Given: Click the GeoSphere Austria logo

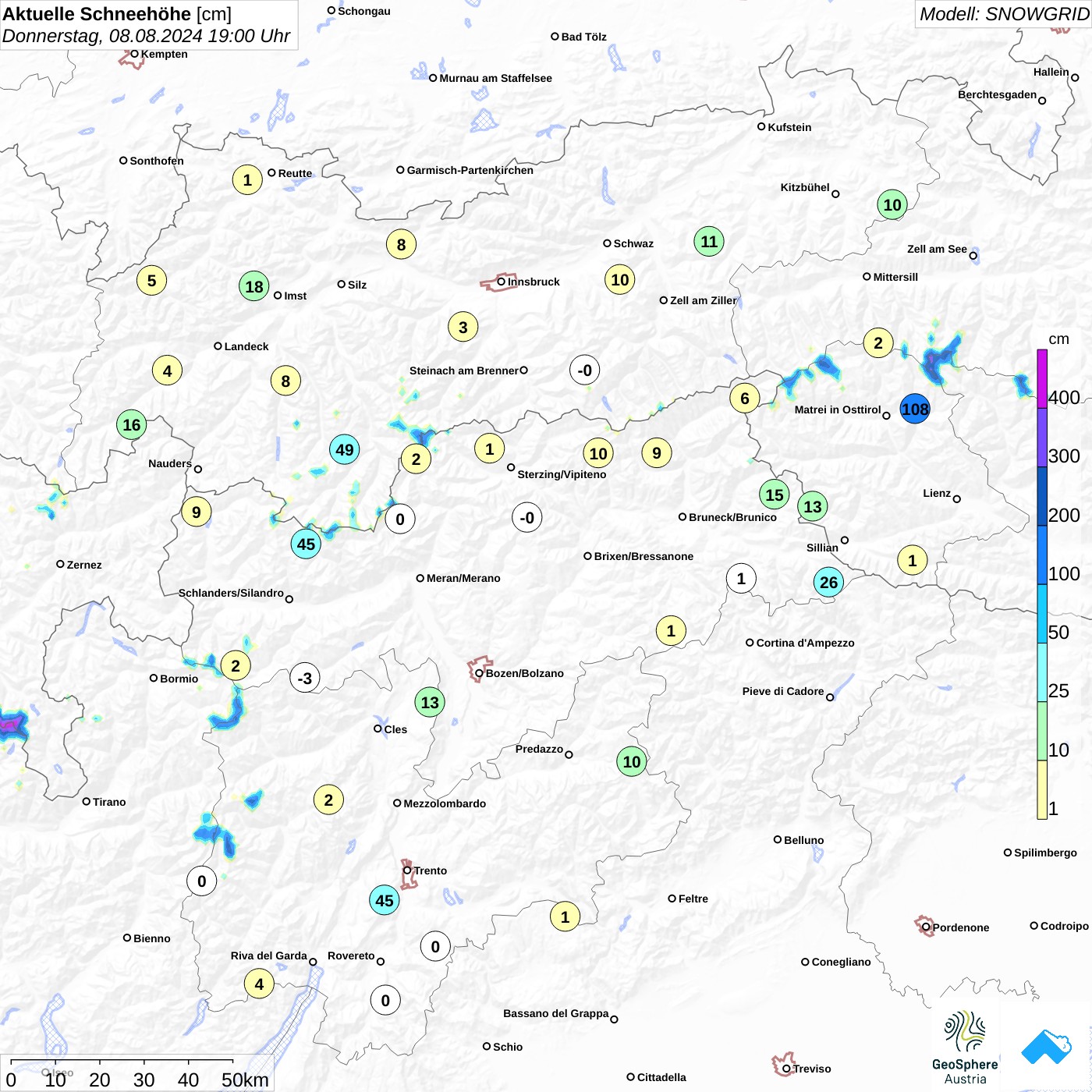Looking at the screenshot, I should point(965,1048).
